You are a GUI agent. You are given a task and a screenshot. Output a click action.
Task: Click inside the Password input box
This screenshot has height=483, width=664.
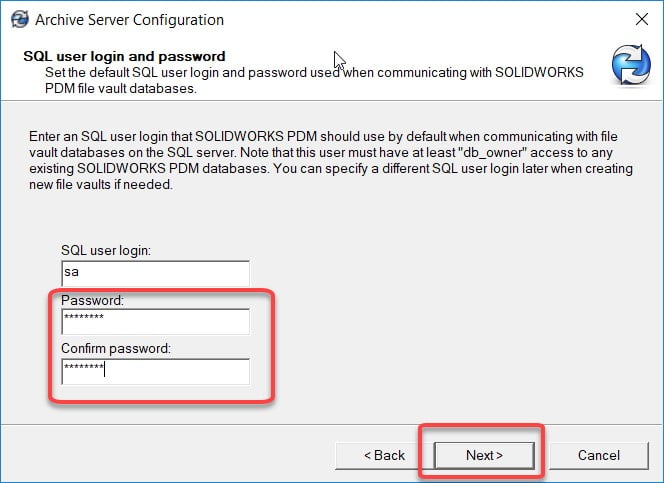pos(155,321)
